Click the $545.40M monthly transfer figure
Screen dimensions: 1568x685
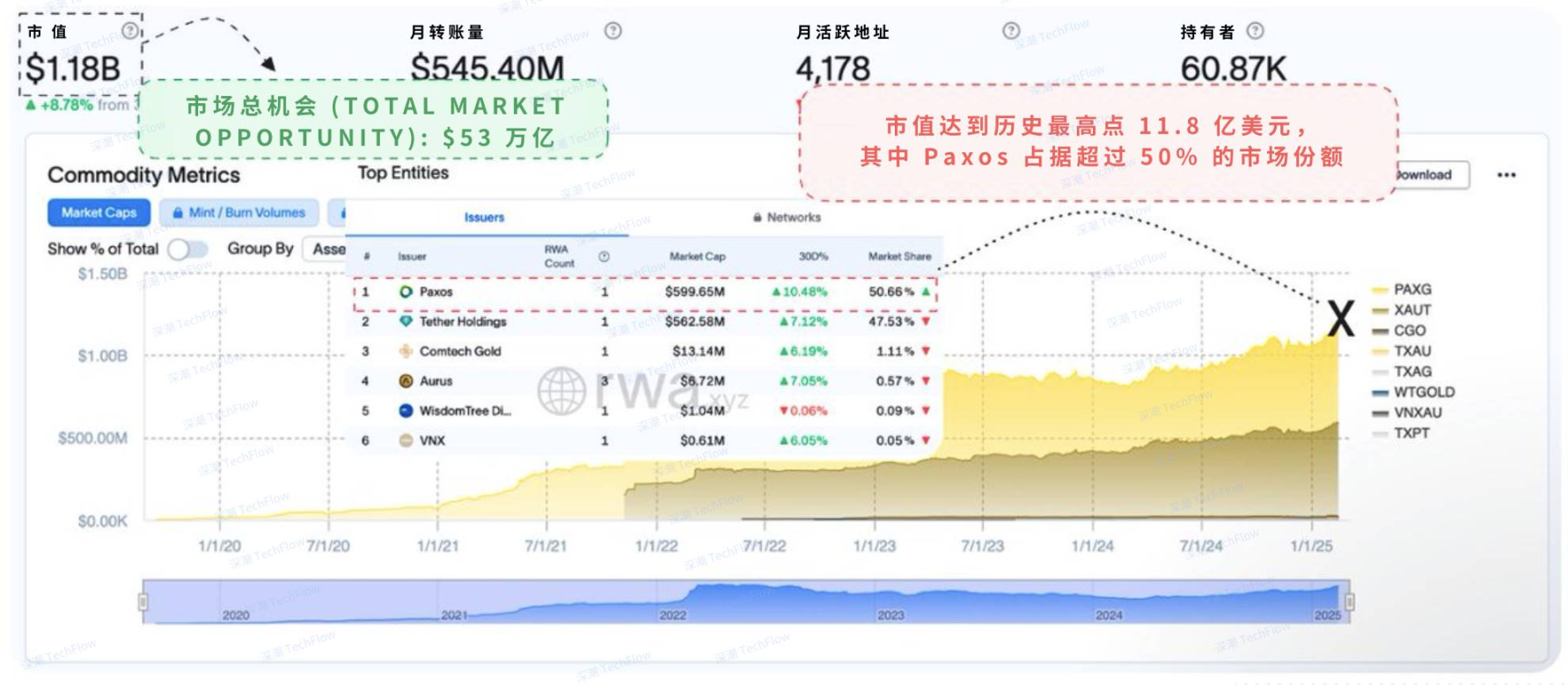(x=487, y=68)
